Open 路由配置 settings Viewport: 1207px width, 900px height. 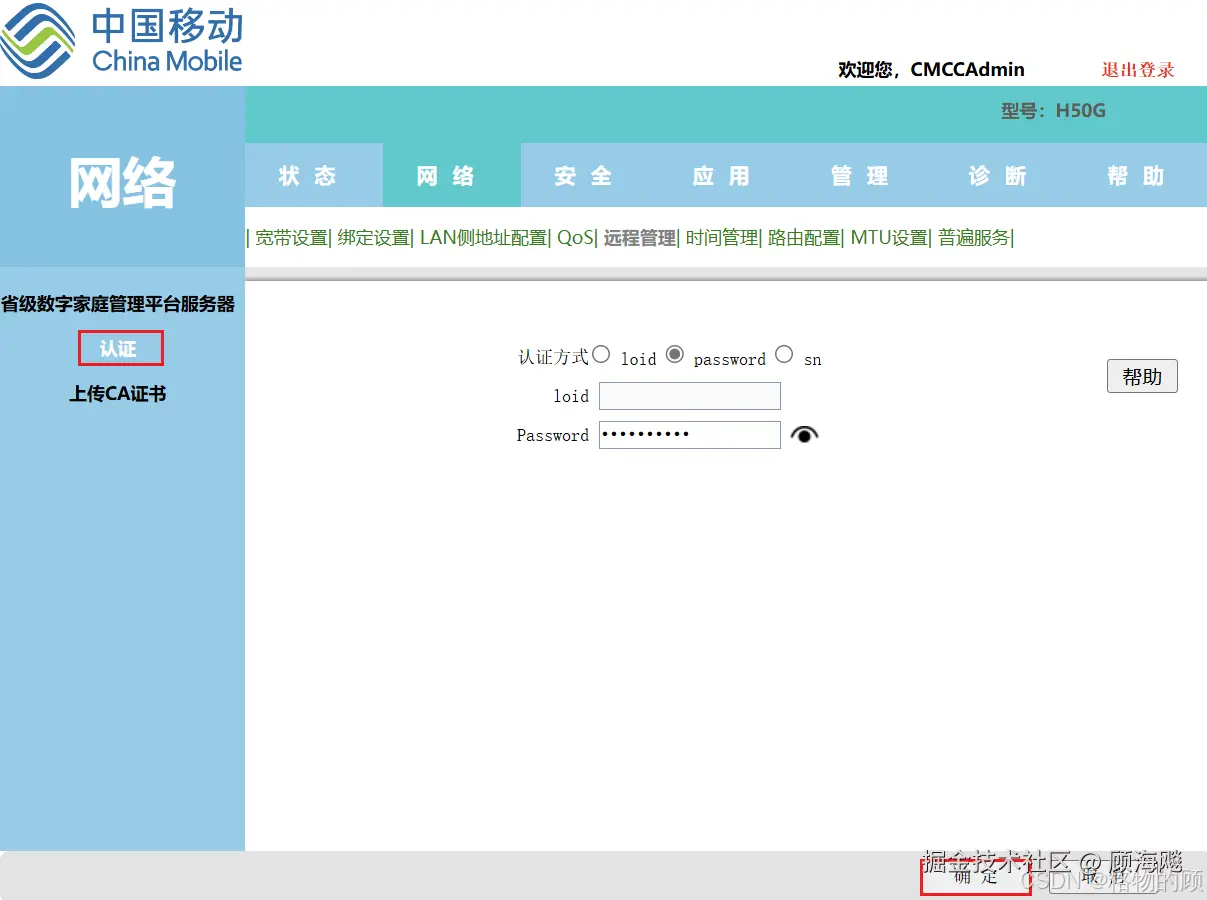click(802, 238)
